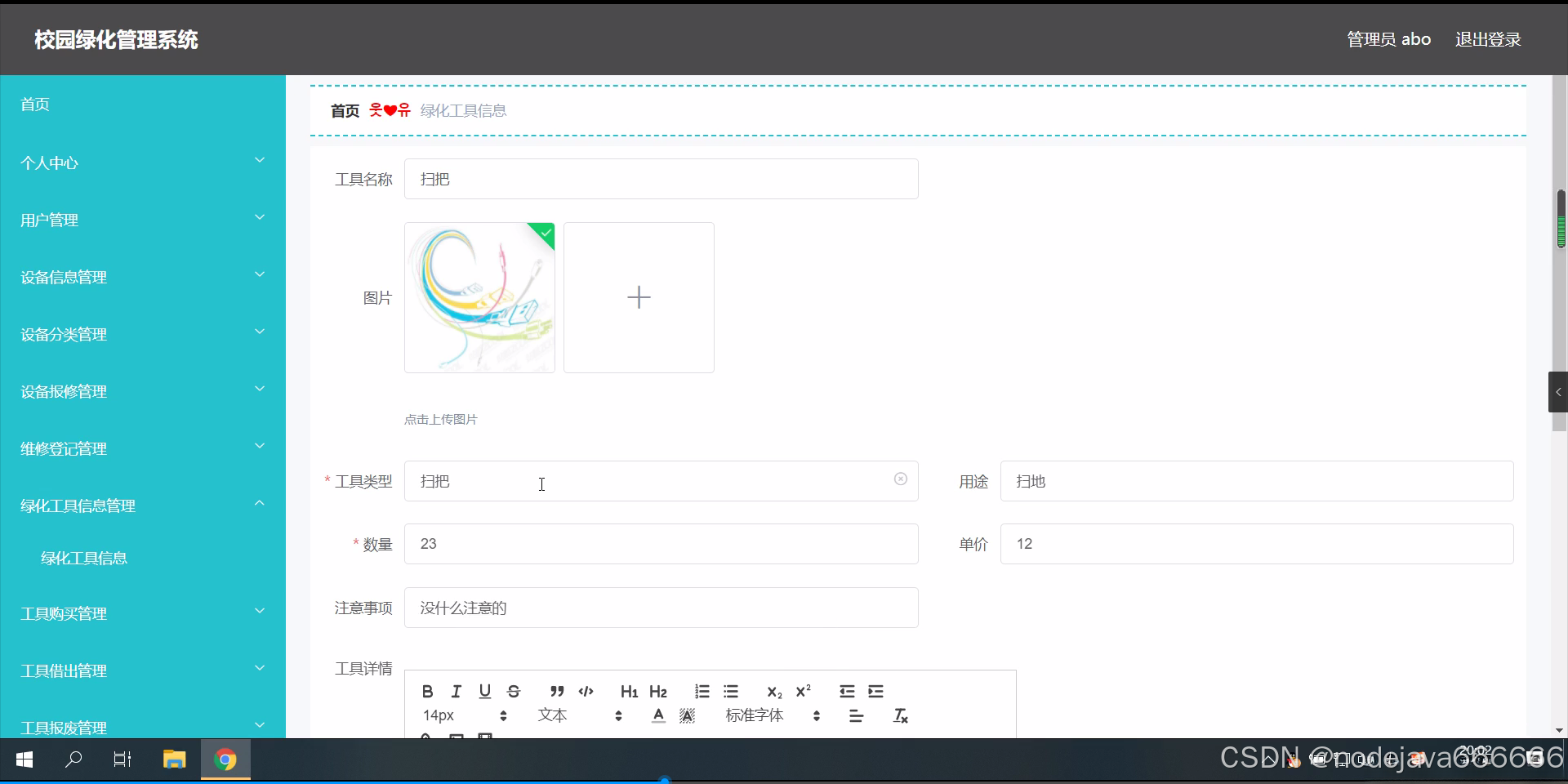Go to 首页 in the sidebar
The width and height of the screenshot is (1568, 784).
(x=143, y=105)
